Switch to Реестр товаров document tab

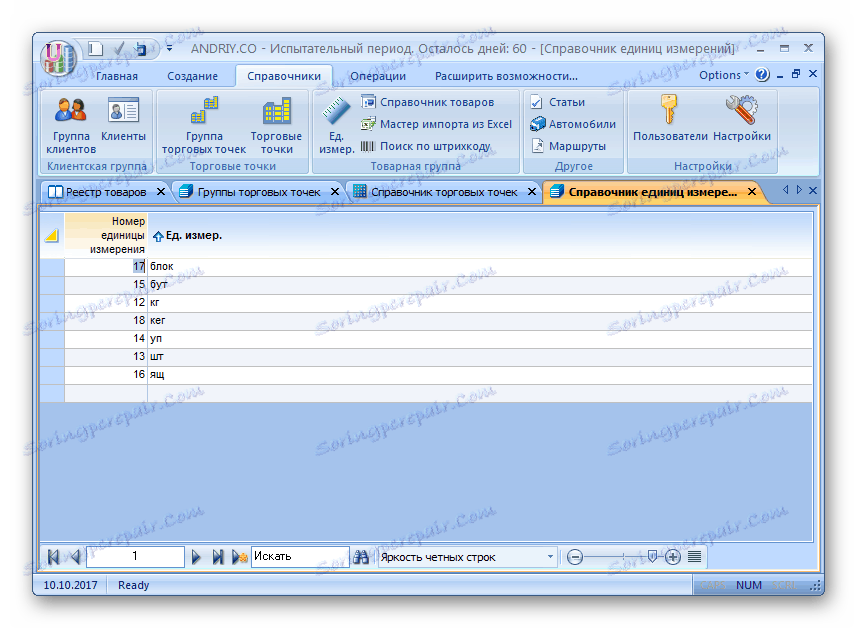click(97, 192)
